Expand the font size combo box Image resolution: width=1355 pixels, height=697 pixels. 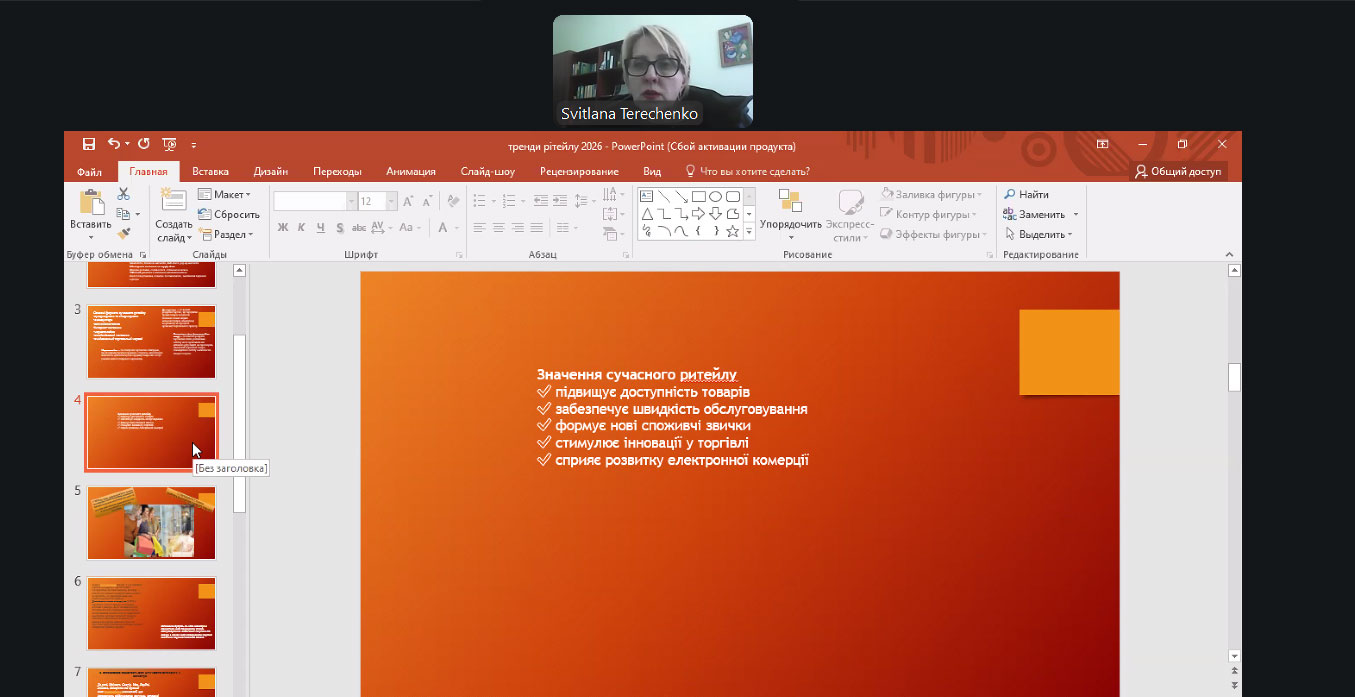coord(379,201)
